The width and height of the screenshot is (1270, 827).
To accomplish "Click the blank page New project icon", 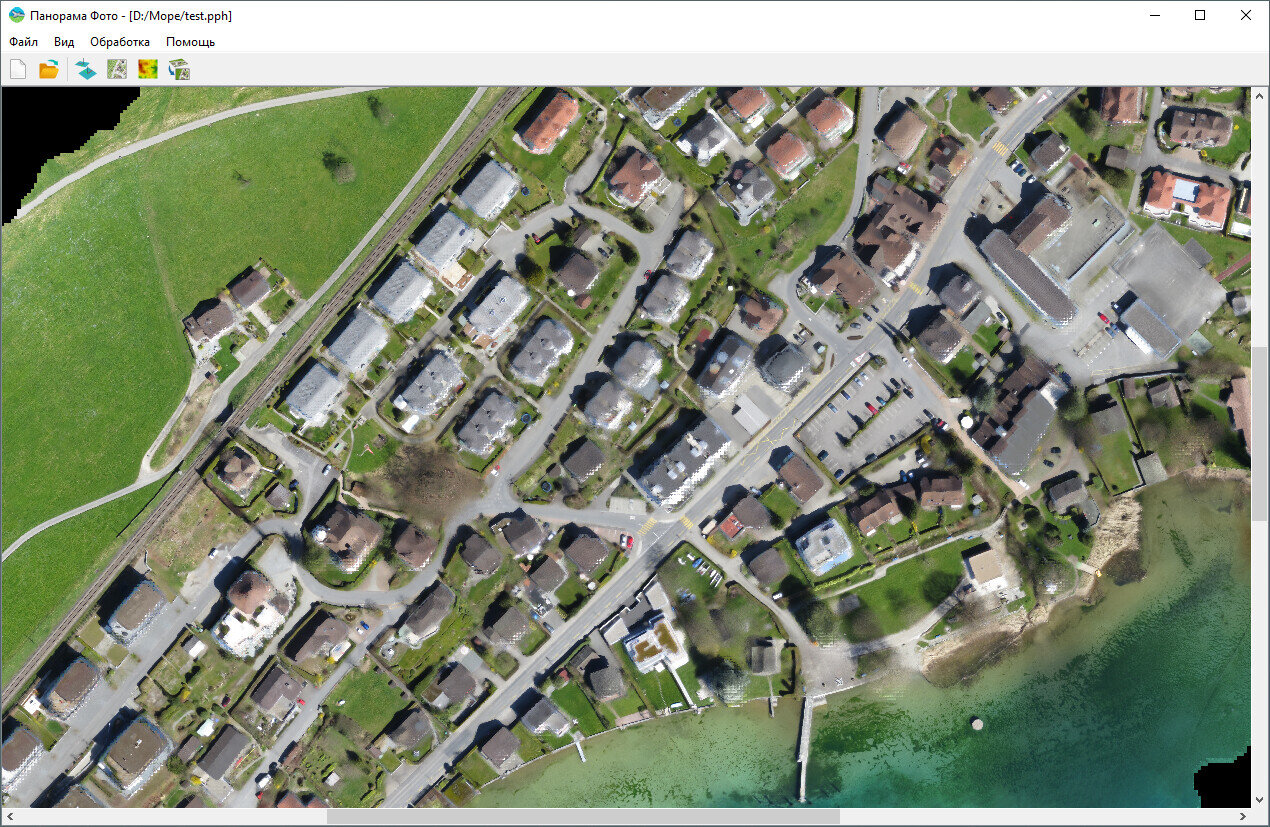I will (x=18, y=69).
